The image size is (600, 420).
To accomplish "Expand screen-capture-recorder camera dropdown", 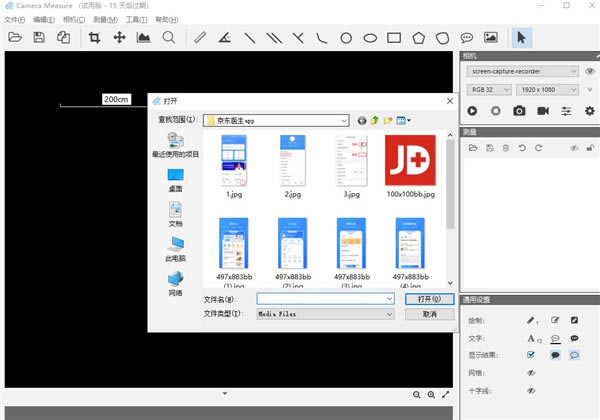I will (x=572, y=71).
